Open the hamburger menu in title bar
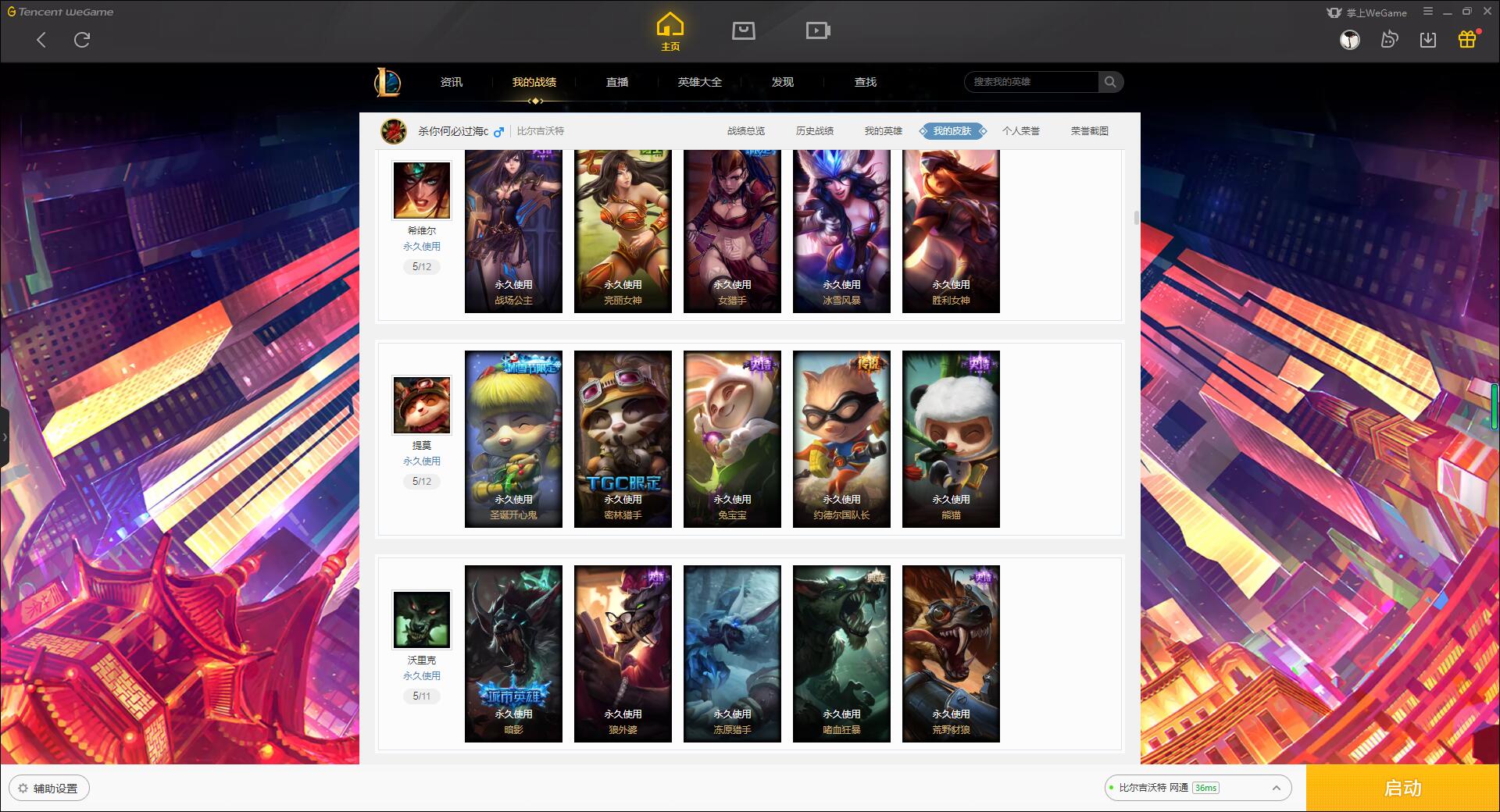The image size is (1500, 812). pos(1428,12)
